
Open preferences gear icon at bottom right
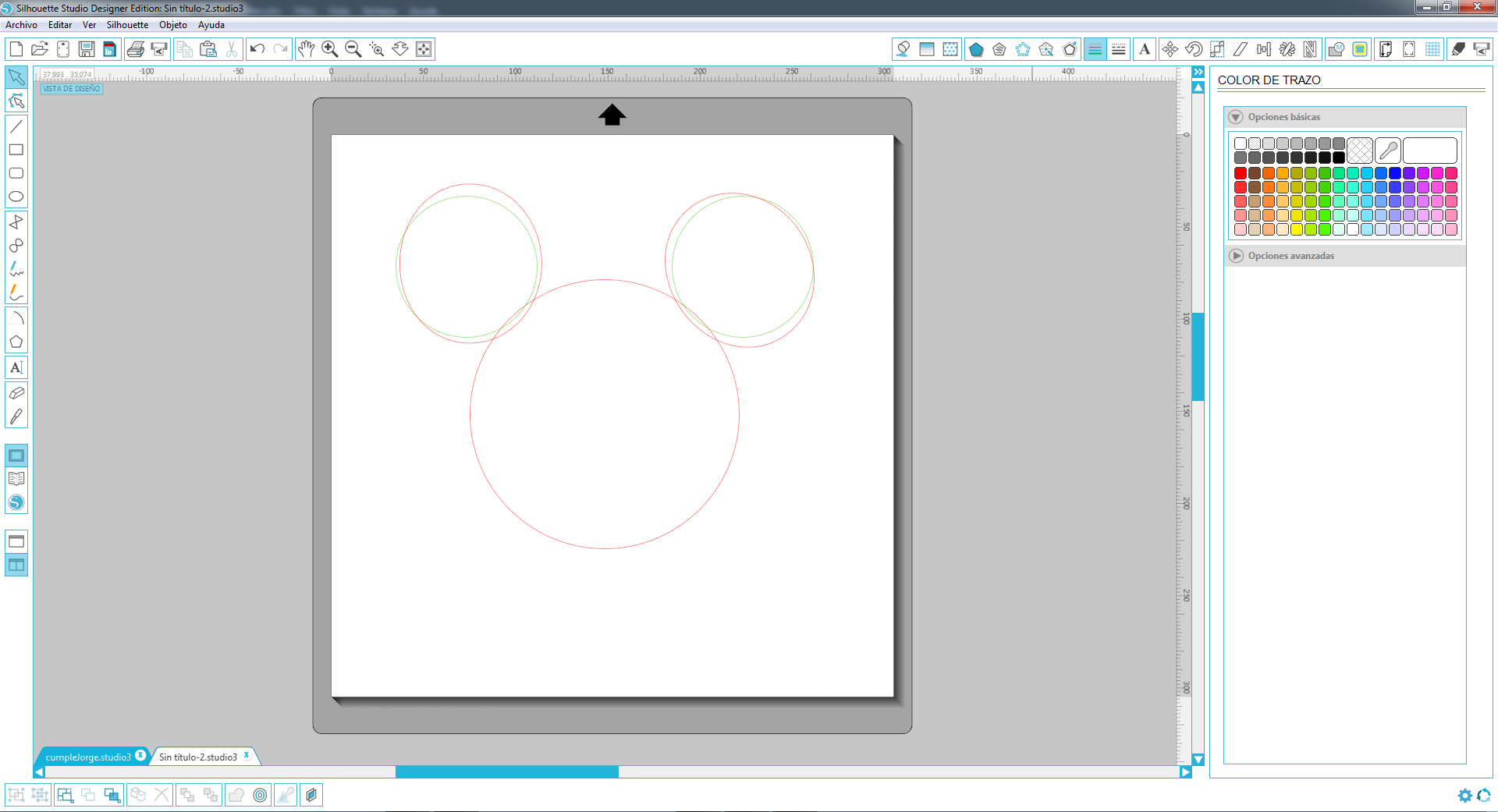(1465, 795)
